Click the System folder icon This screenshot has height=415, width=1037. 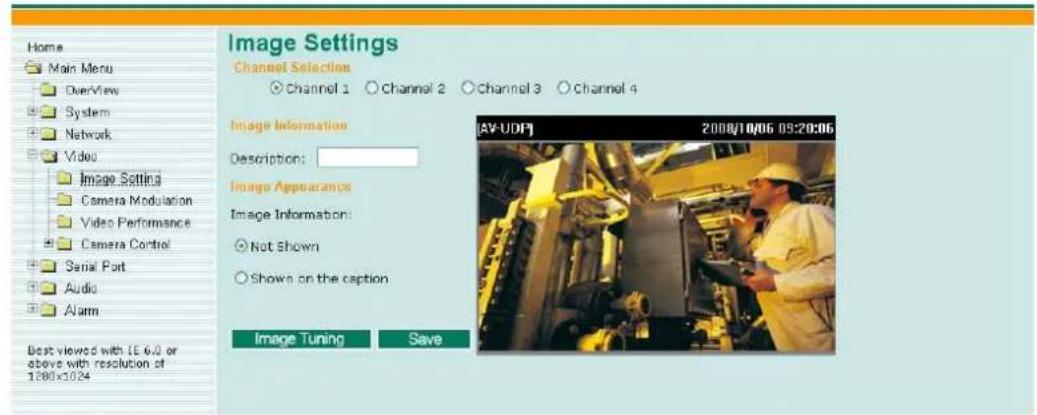(x=46, y=112)
